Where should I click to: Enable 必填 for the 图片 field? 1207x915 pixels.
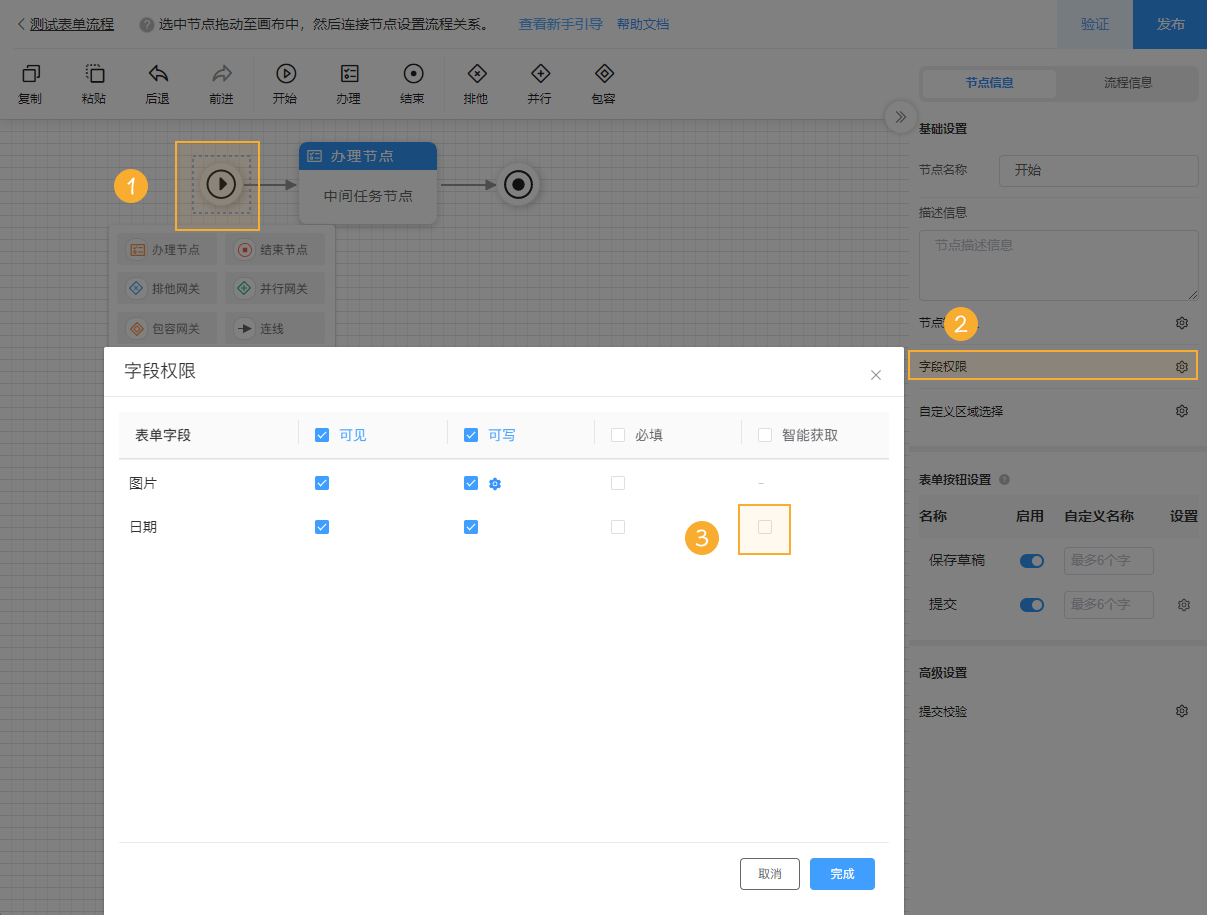coord(617,482)
